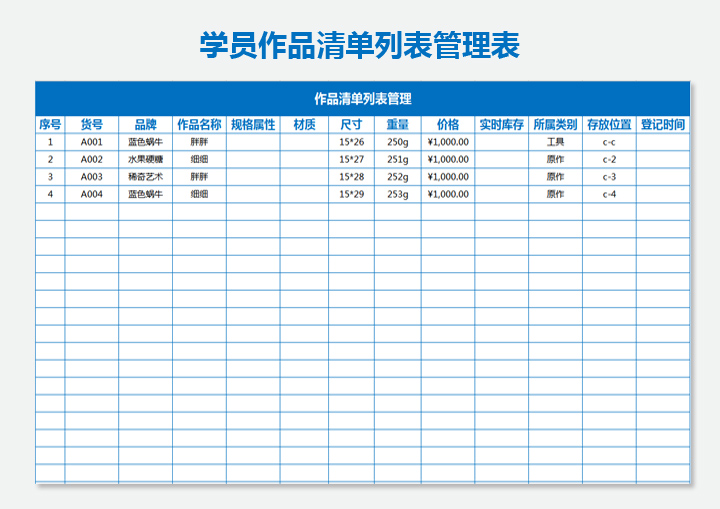
Task: Select the 登记时间 column header
Action: coord(663,124)
